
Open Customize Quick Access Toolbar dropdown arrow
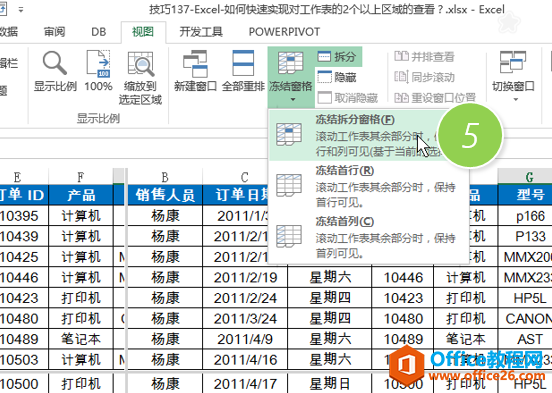(x=21, y=10)
